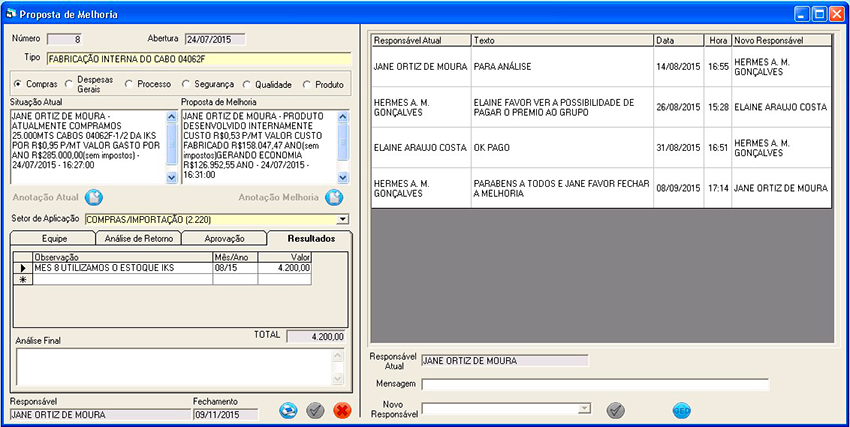Screen dimensions: 850x427
Task: Click the Hora column header
Action: pyautogui.click(x=717, y=41)
